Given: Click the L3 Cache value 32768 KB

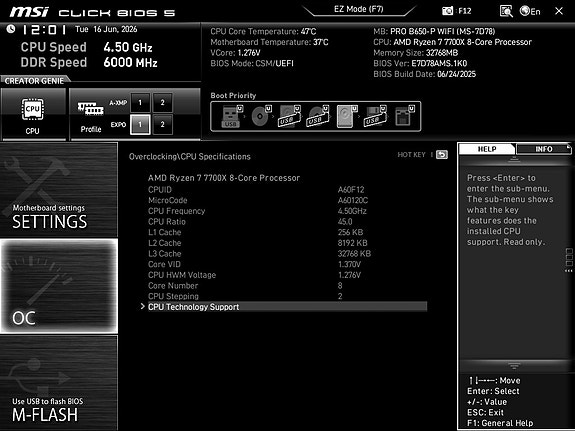Looking at the screenshot, I should (x=354, y=253).
